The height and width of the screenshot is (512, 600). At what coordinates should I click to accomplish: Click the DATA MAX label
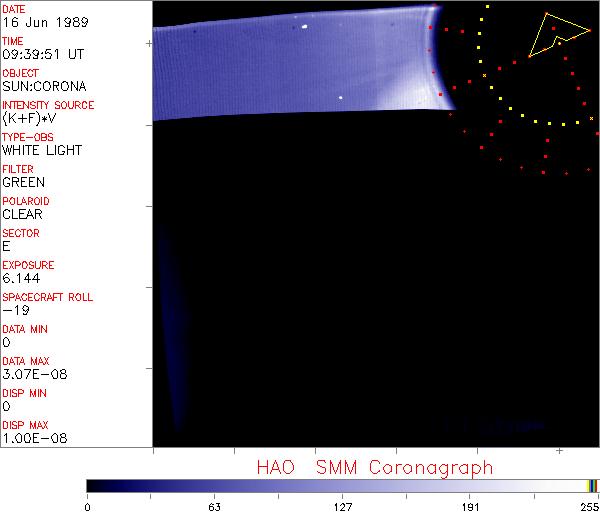tap(26, 361)
